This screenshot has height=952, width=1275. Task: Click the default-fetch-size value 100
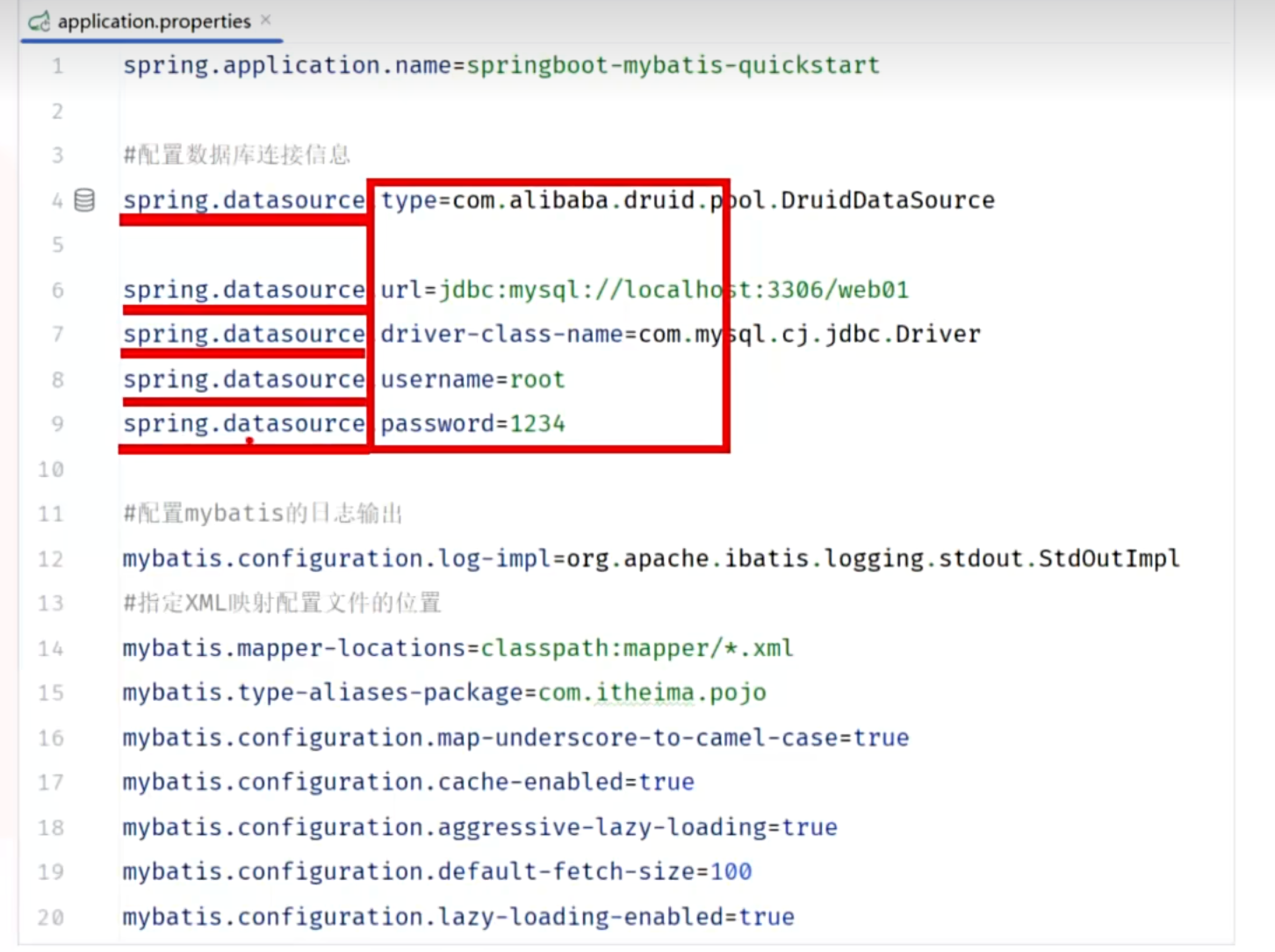[x=731, y=871]
